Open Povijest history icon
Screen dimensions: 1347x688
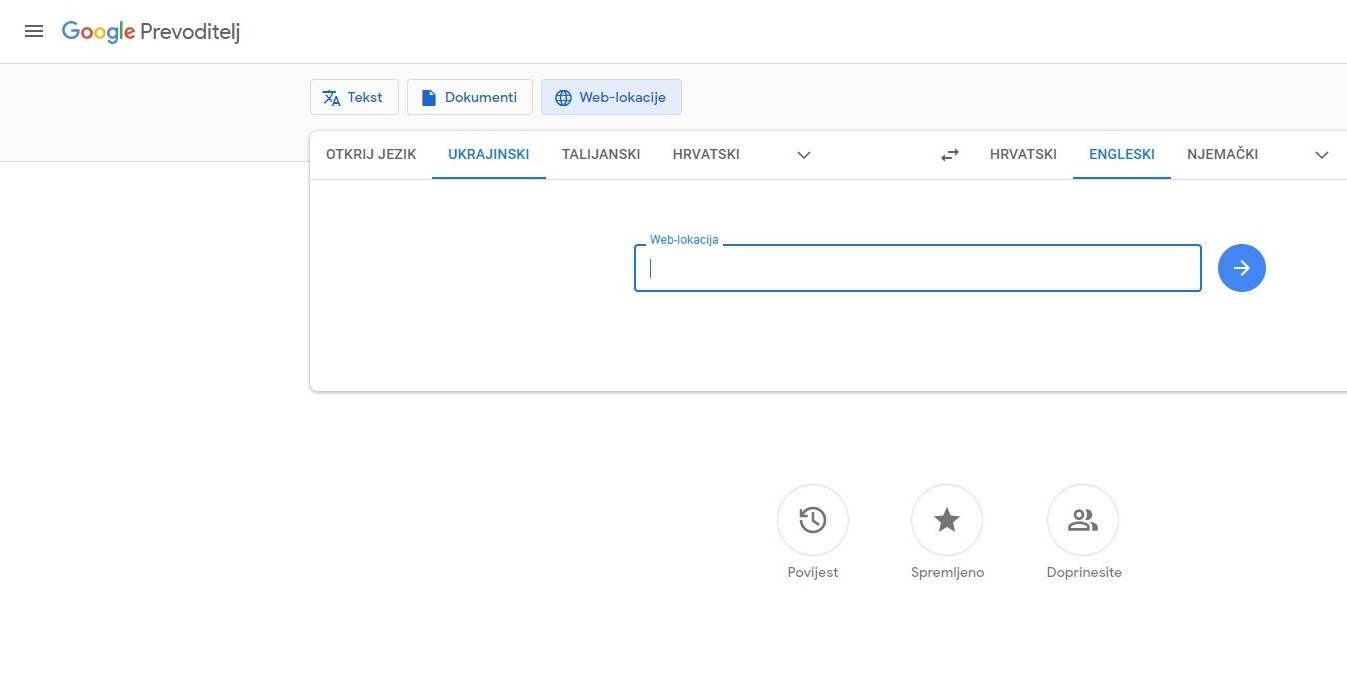coord(813,520)
